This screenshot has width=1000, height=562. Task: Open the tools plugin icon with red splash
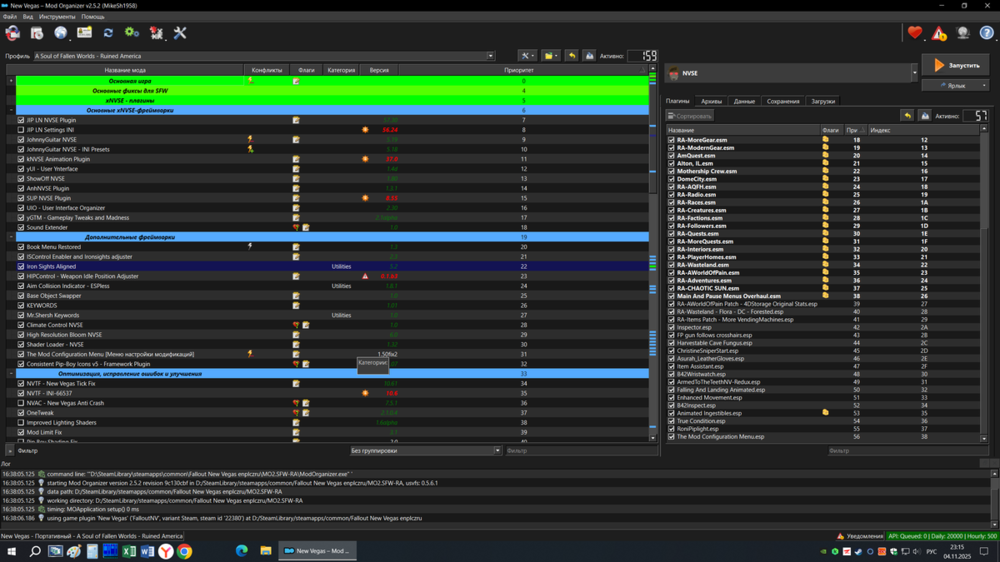(x=156, y=33)
